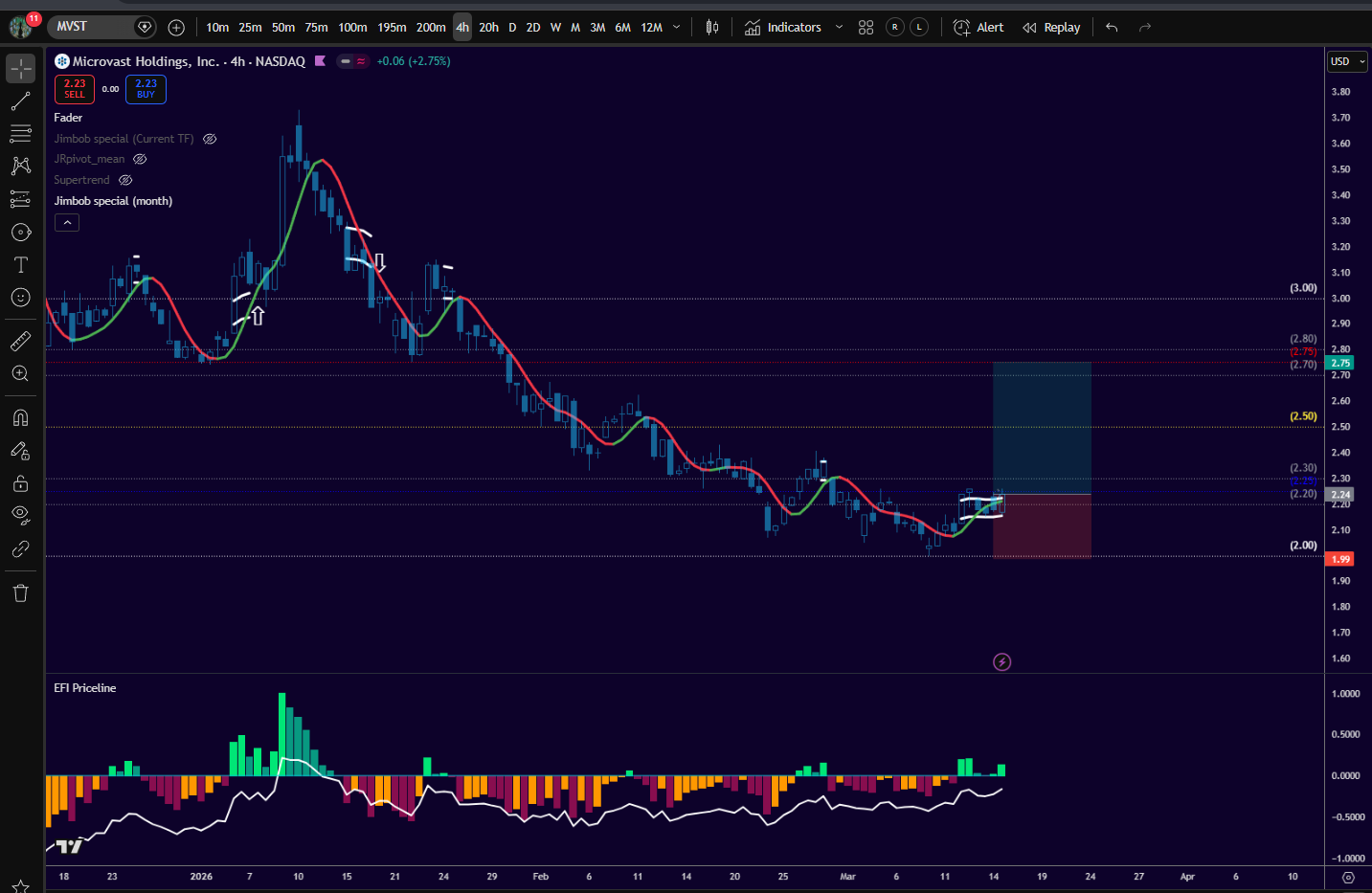Collapse the indicator legend with the chevron
Image resolution: width=1372 pixels, height=893 pixels.
(x=67, y=223)
